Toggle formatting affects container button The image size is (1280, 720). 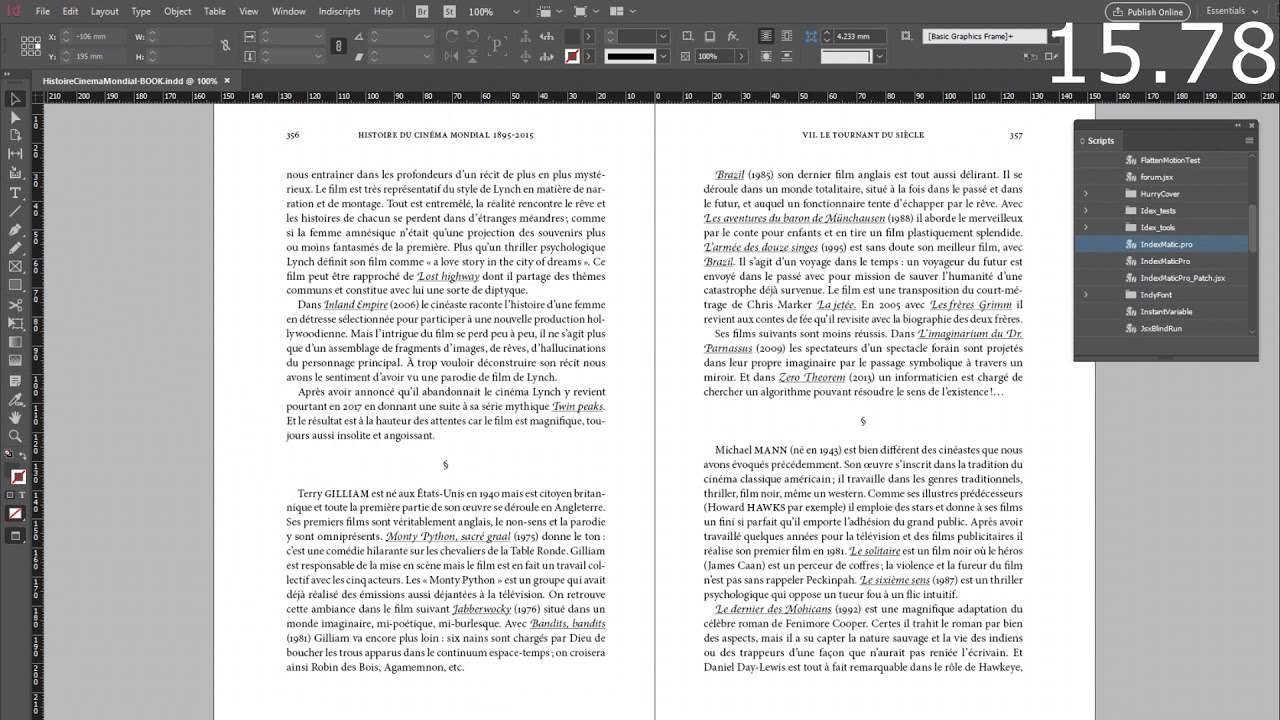click(11, 495)
